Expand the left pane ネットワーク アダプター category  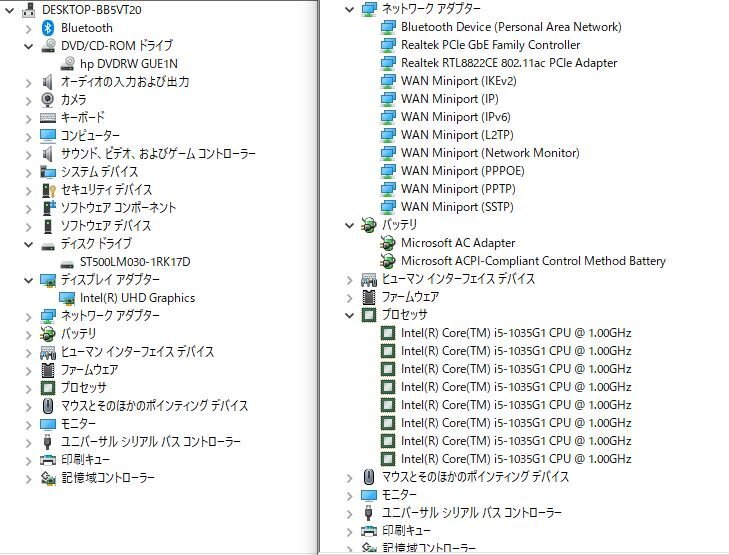coord(28,317)
